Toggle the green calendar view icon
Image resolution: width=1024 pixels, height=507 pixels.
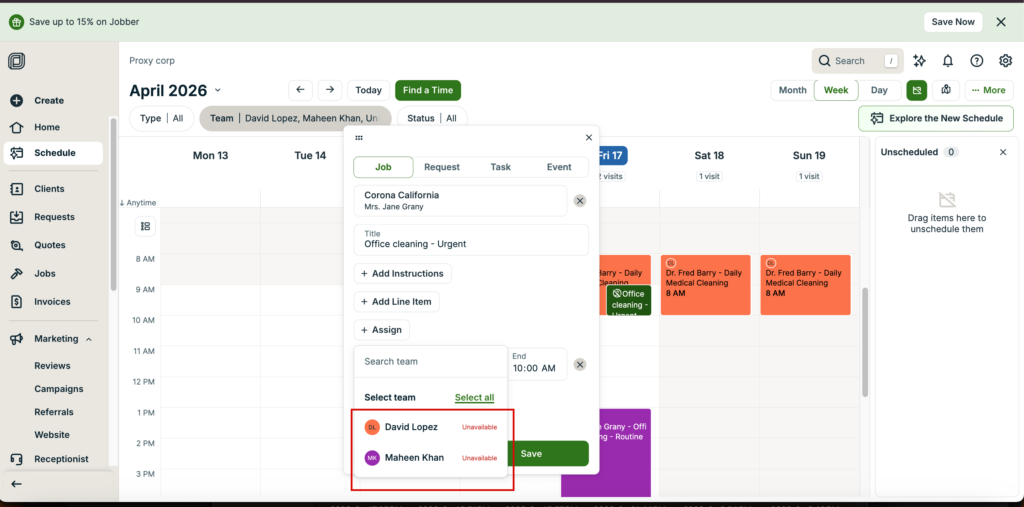pos(916,90)
